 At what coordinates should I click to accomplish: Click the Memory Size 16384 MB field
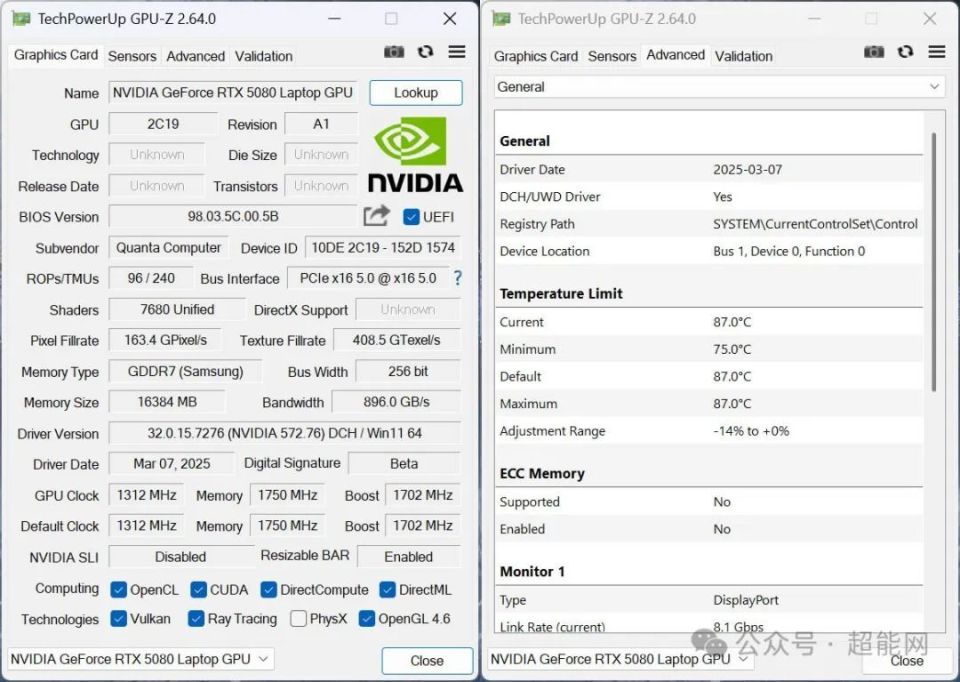167,402
